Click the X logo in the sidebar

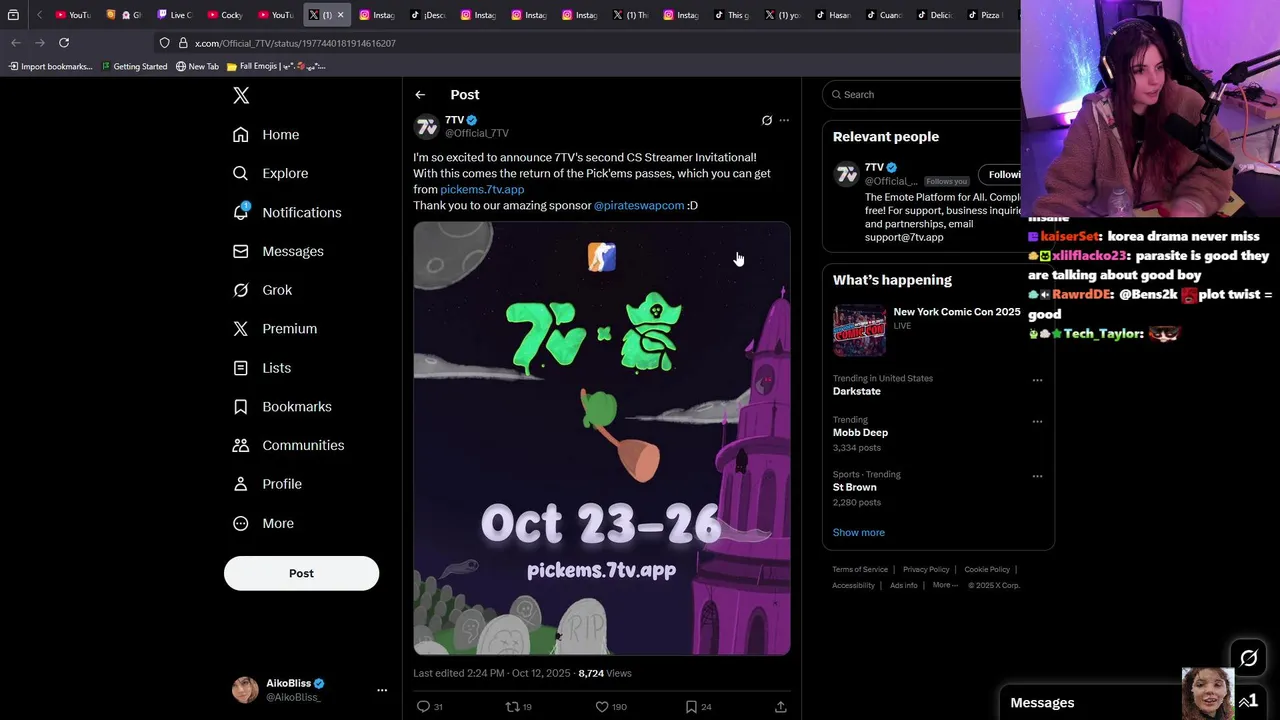(x=241, y=96)
